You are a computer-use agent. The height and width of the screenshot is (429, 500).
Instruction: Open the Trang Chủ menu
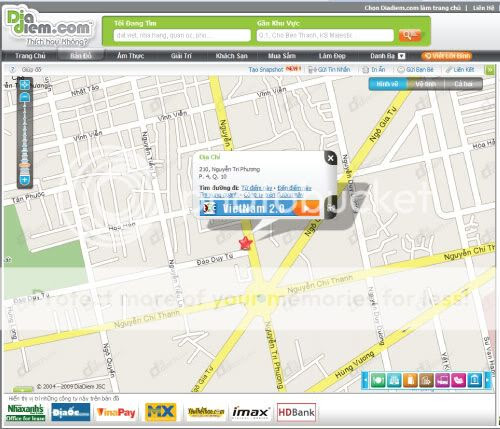[x=30, y=56]
